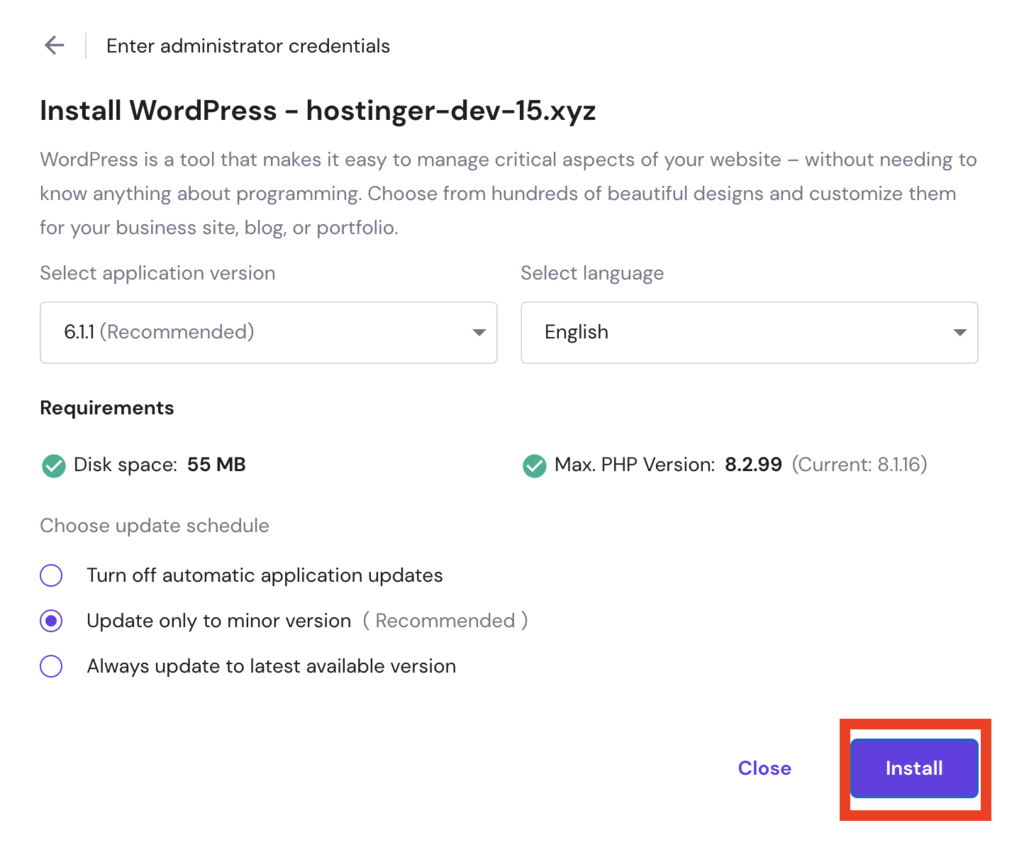Click the Max PHP Version checkmark icon
1024x850 pixels.
(534, 465)
